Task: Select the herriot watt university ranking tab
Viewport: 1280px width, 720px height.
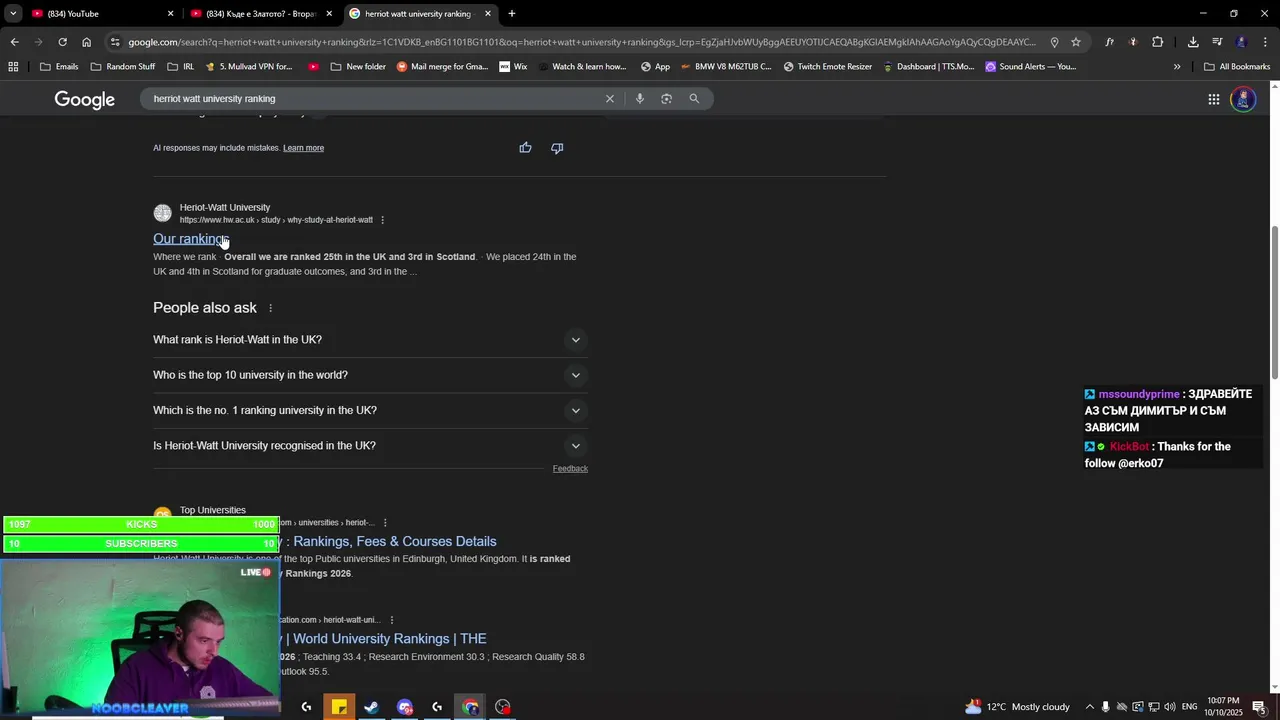Action: click(420, 14)
